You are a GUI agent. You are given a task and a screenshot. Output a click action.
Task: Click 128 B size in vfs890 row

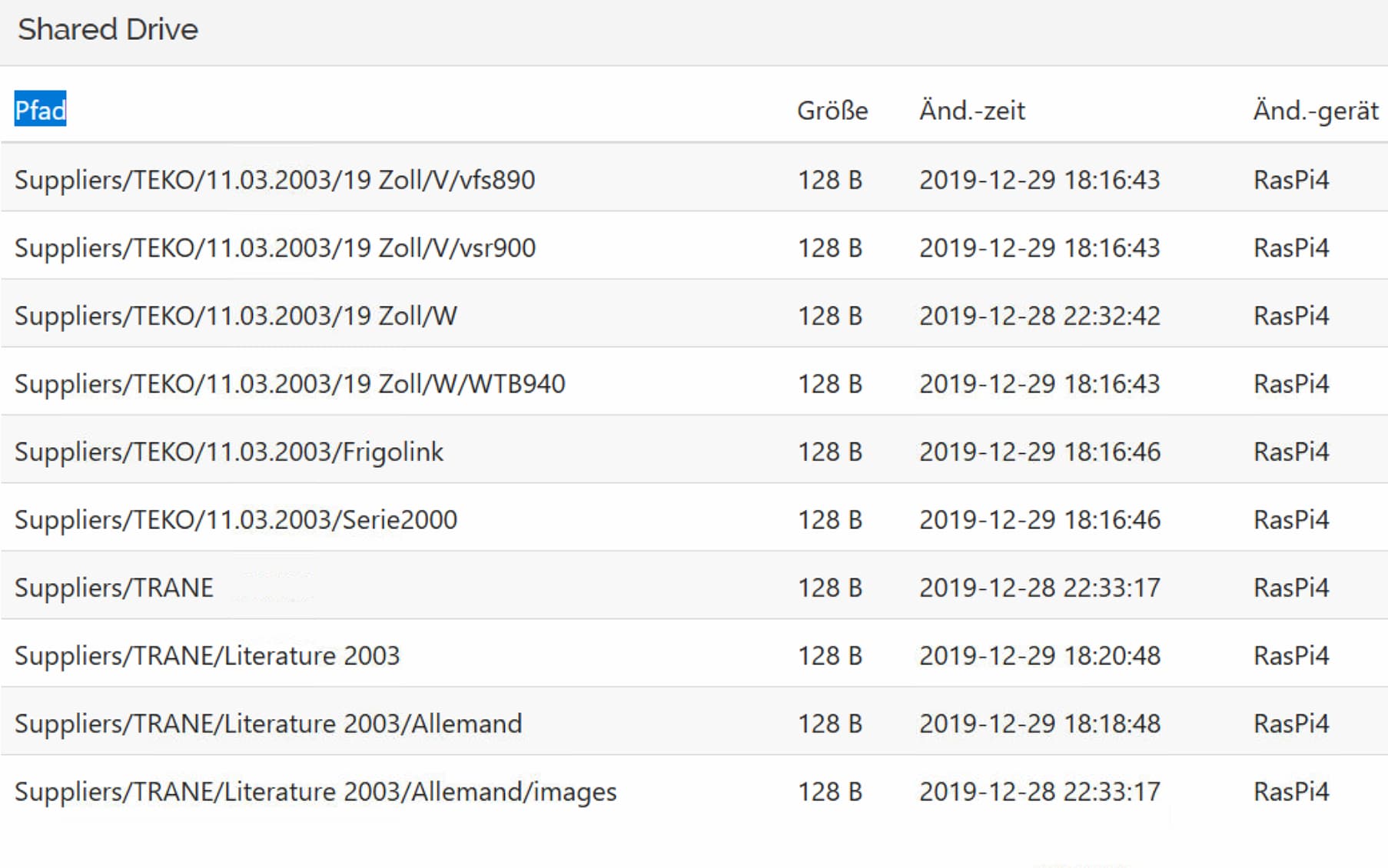[830, 180]
